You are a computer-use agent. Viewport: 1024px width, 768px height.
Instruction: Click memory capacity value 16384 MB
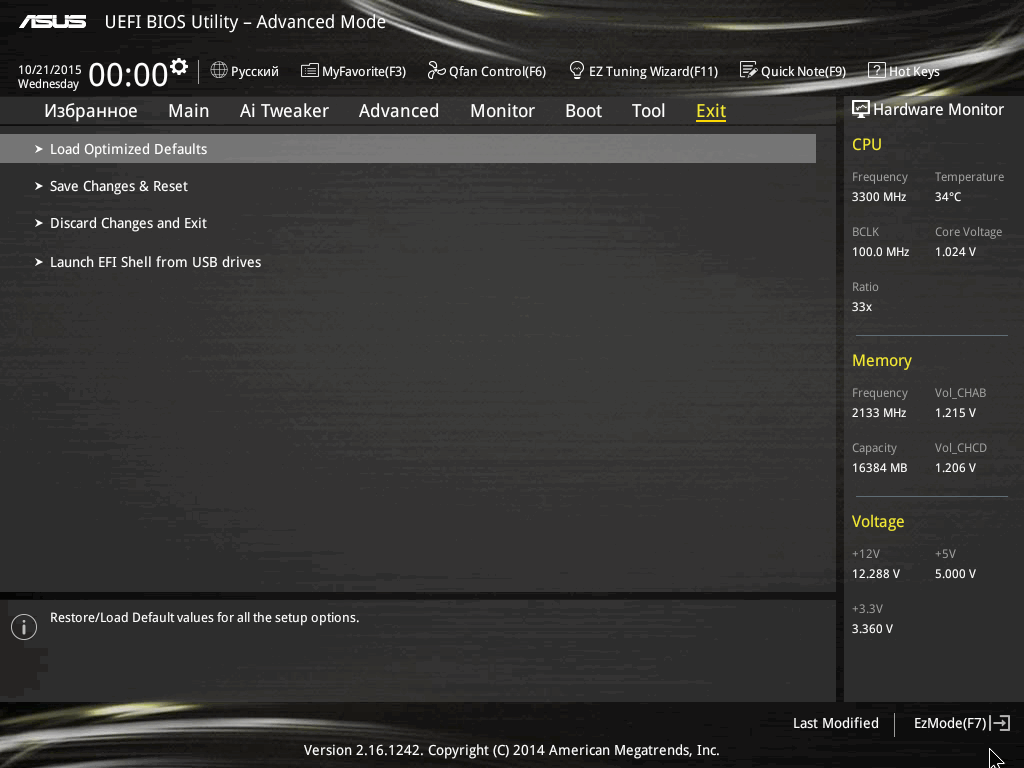(880, 468)
